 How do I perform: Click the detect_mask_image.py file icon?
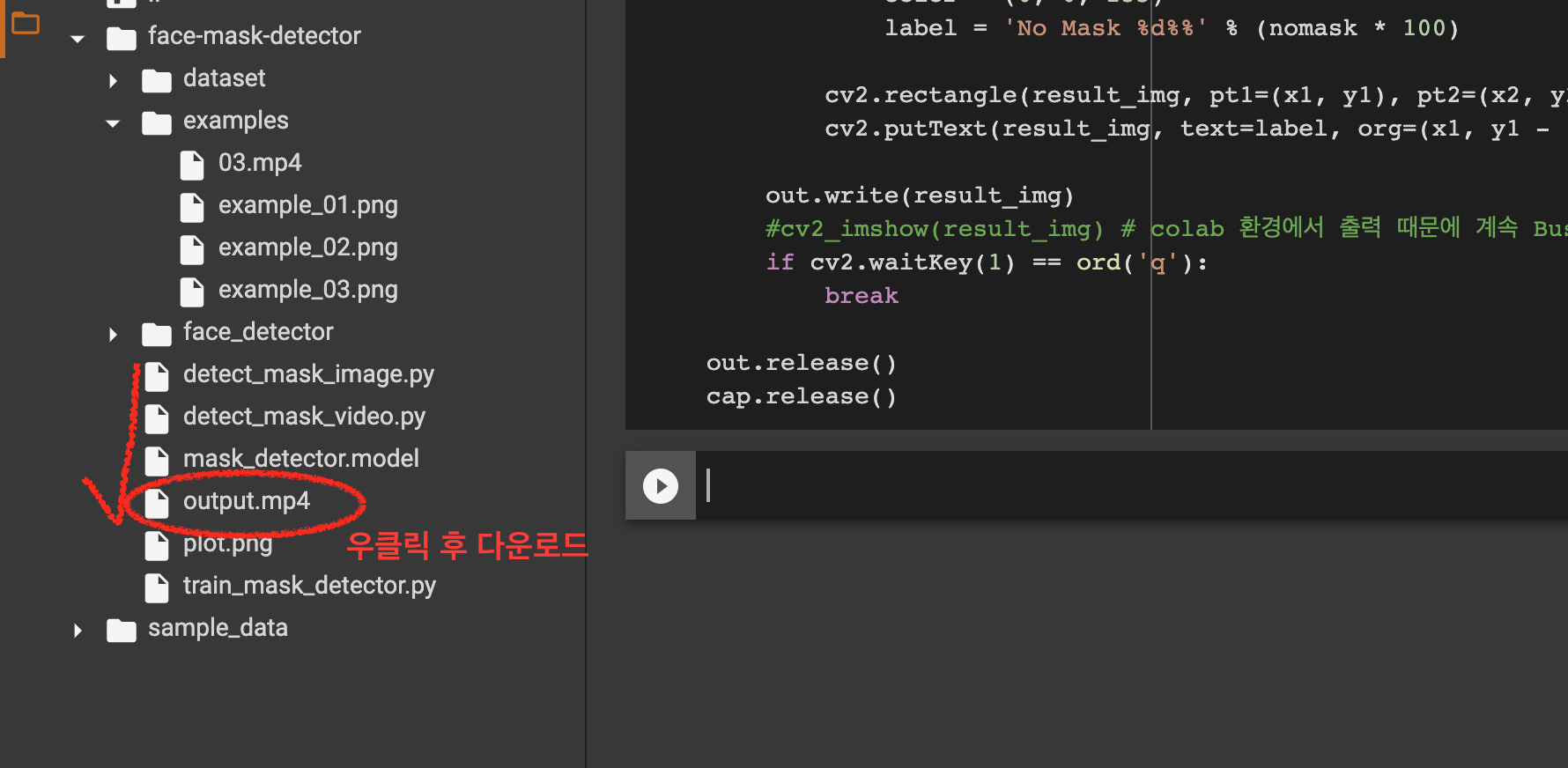click(x=157, y=376)
